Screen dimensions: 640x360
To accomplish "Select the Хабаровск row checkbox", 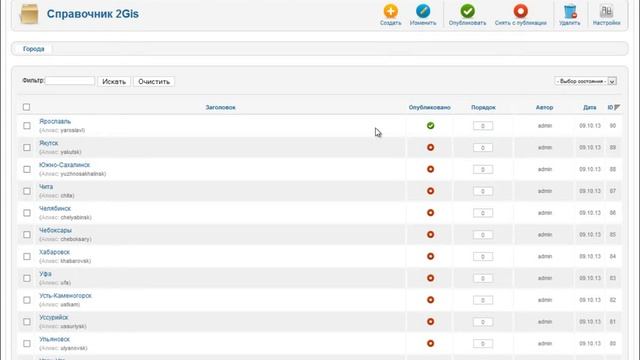I will tap(27, 256).
